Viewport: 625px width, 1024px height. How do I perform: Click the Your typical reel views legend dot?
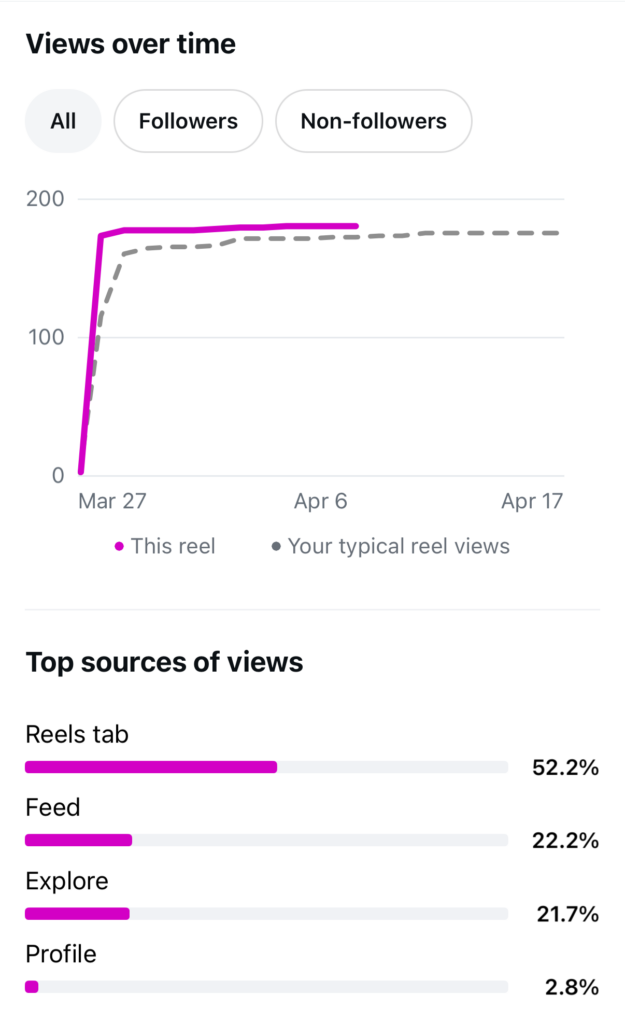coord(277,546)
